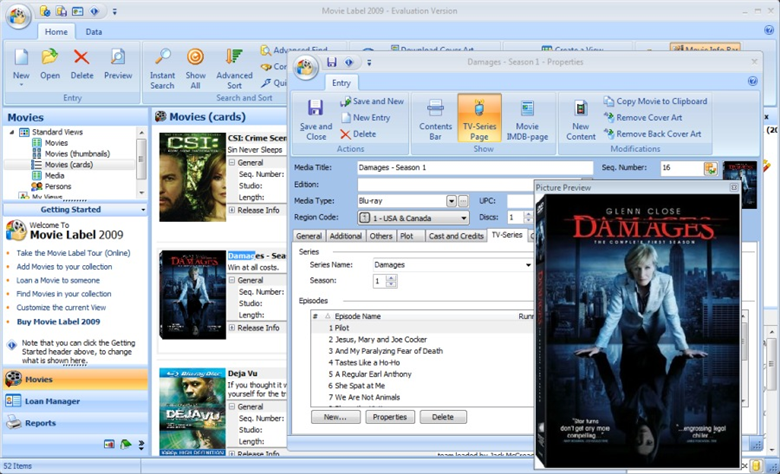Increase the Season number stepper
Screen dimensions: 780x474
391,278
